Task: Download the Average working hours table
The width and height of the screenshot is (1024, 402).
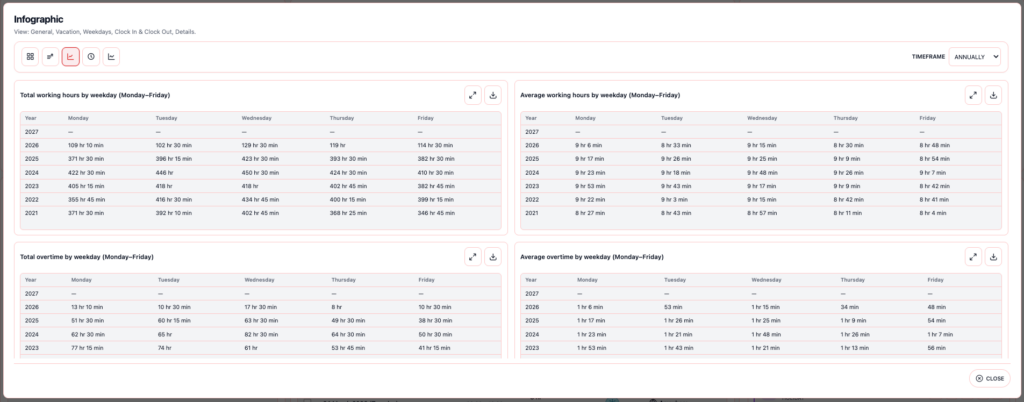Action: [x=993, y=95]
